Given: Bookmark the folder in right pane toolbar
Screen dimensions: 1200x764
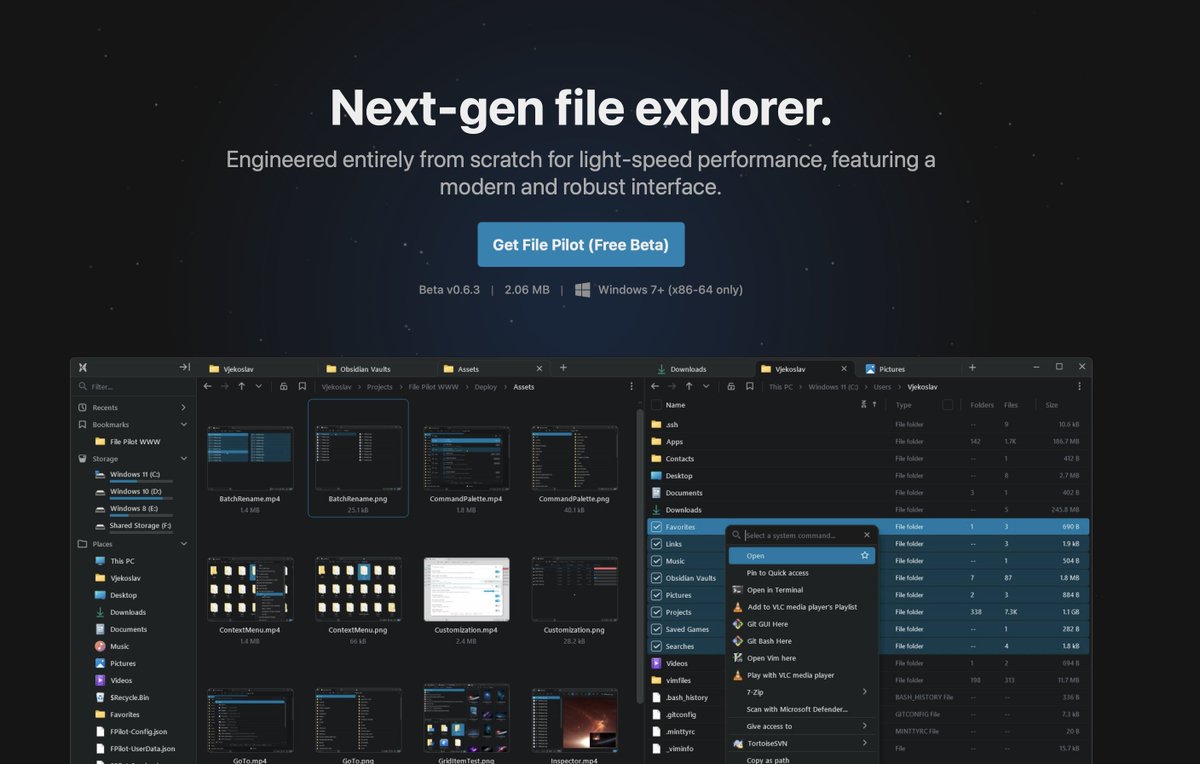Looking at the screenshot, I should pos(750,386).
